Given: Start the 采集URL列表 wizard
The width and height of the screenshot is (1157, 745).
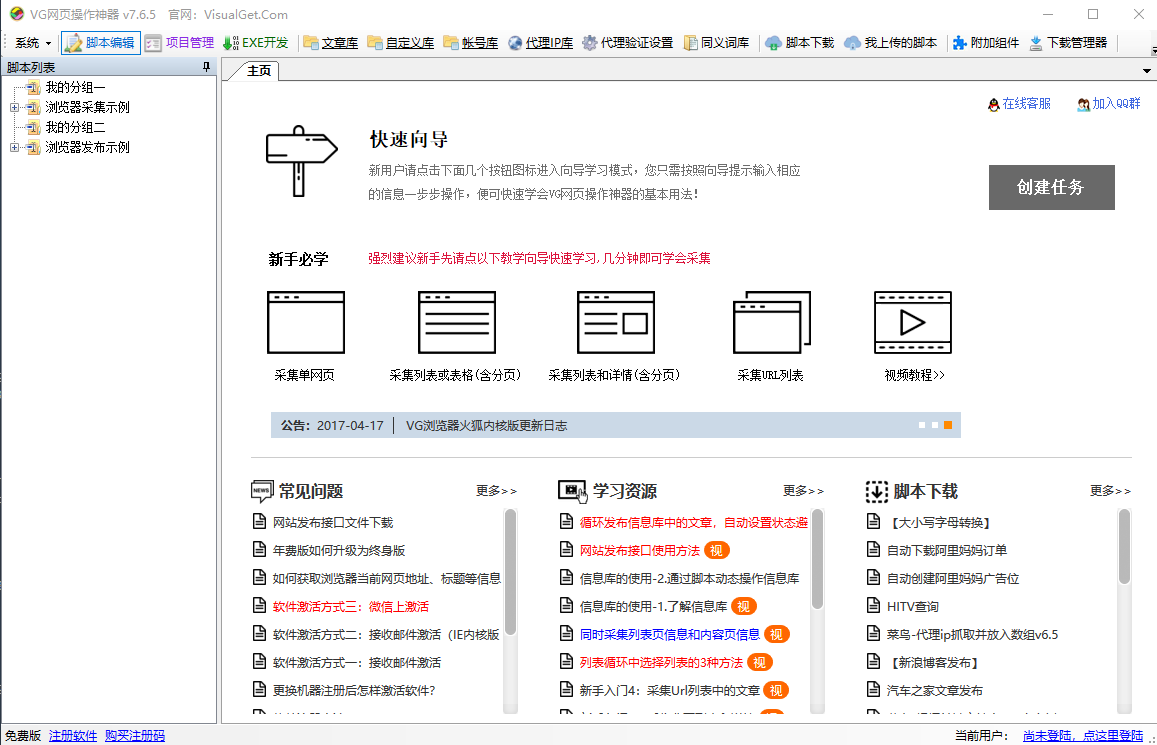Looking at the screenshot, I should tap(771, 336).
